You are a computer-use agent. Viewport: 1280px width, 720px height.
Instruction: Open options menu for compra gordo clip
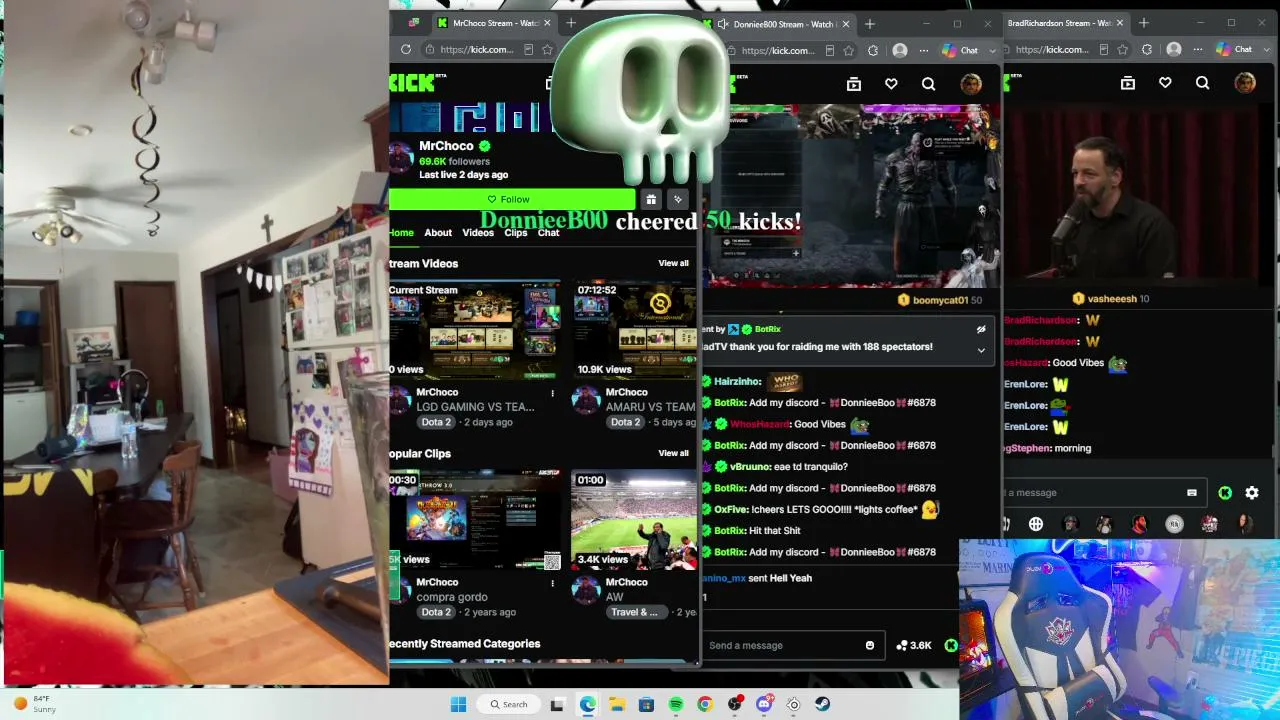pyautogui.click(x=552, y=583)
